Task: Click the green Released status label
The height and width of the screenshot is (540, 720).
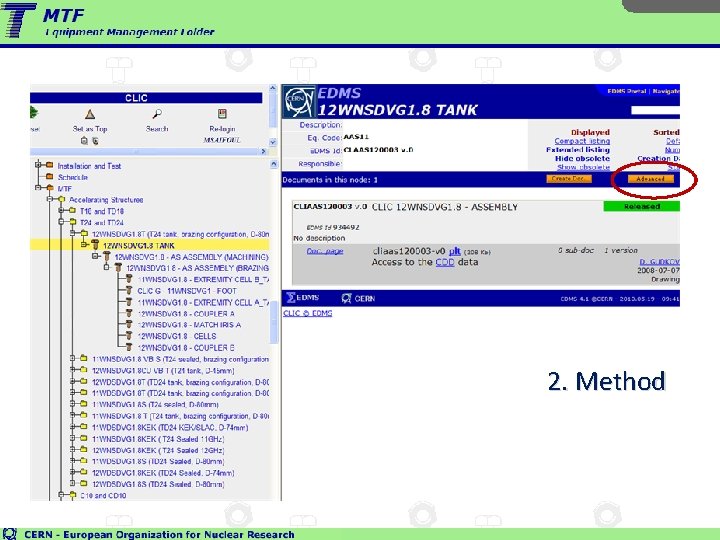Action: tap(641, 207)
